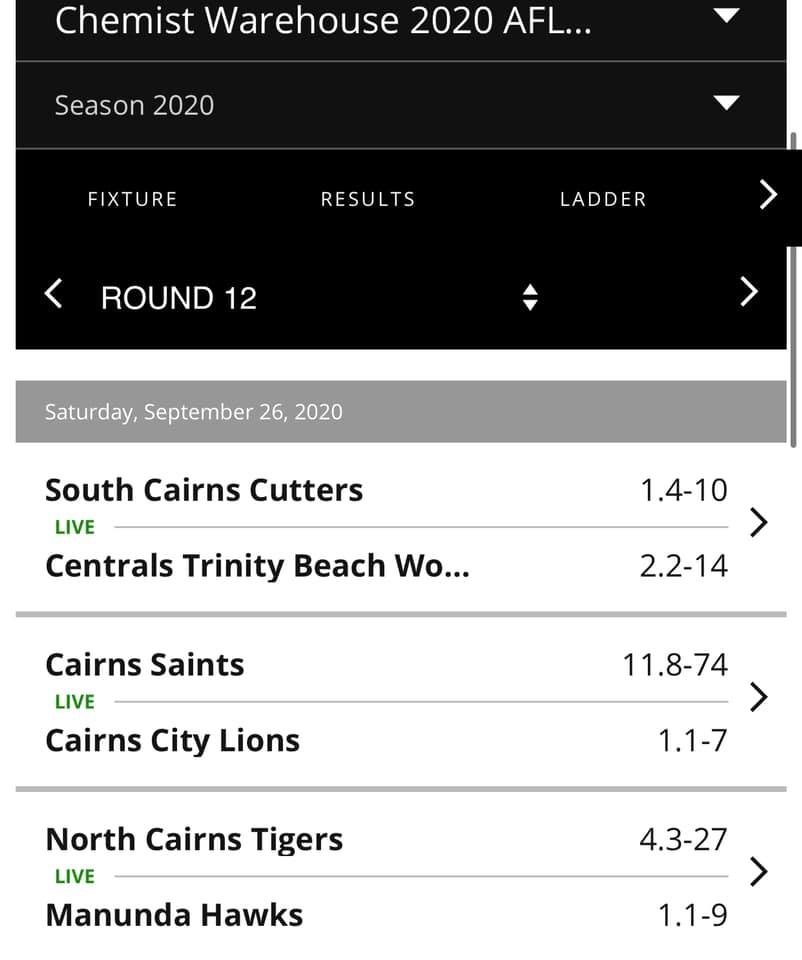Open the competition dropdown arrow beside Chemist Warehouse
The width and height of the screenshot is (802, 960).
click(x=727, y=15)
